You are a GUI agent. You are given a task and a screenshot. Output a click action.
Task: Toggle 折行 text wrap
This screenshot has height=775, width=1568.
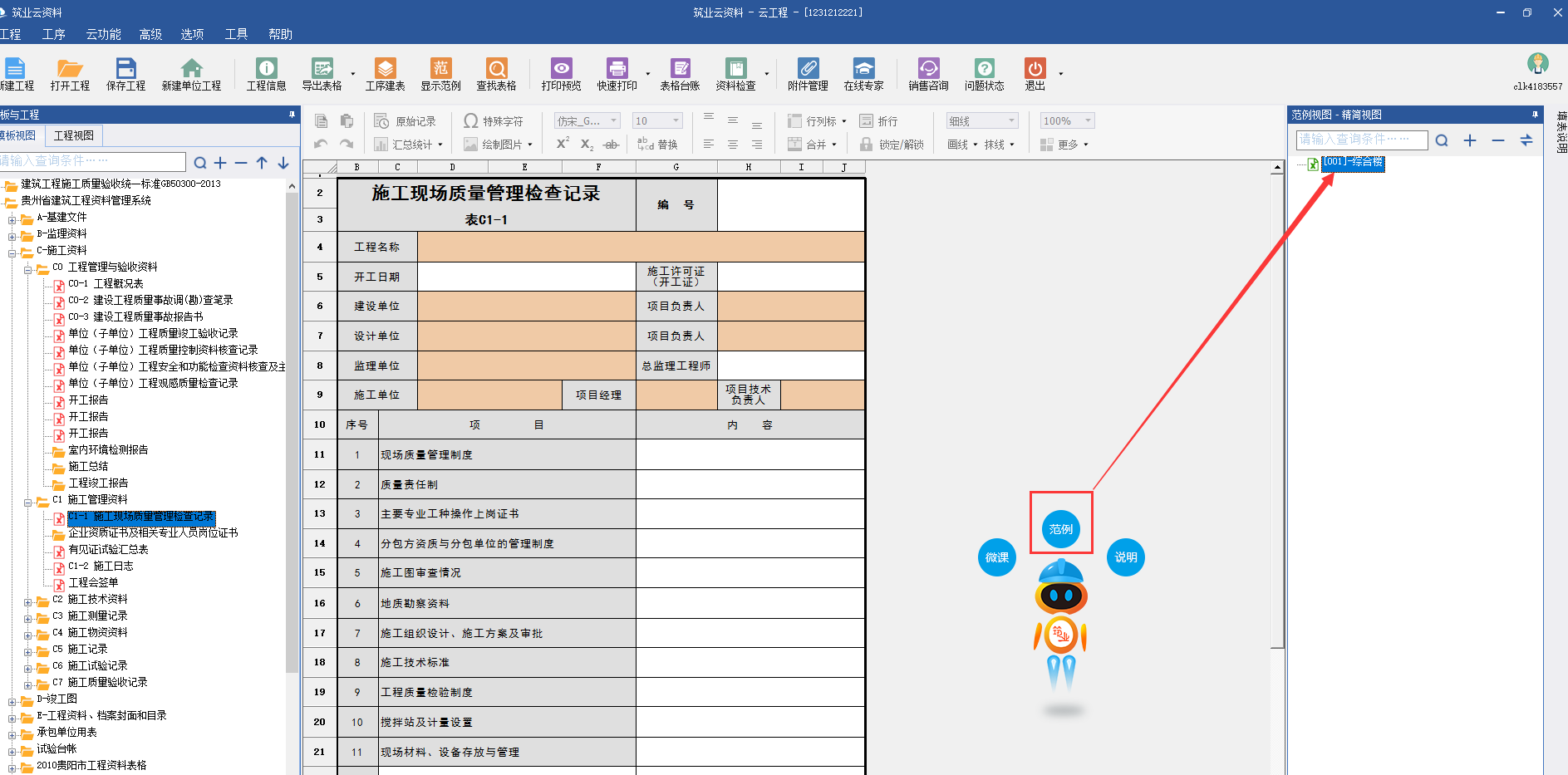(x=878, y=121)
